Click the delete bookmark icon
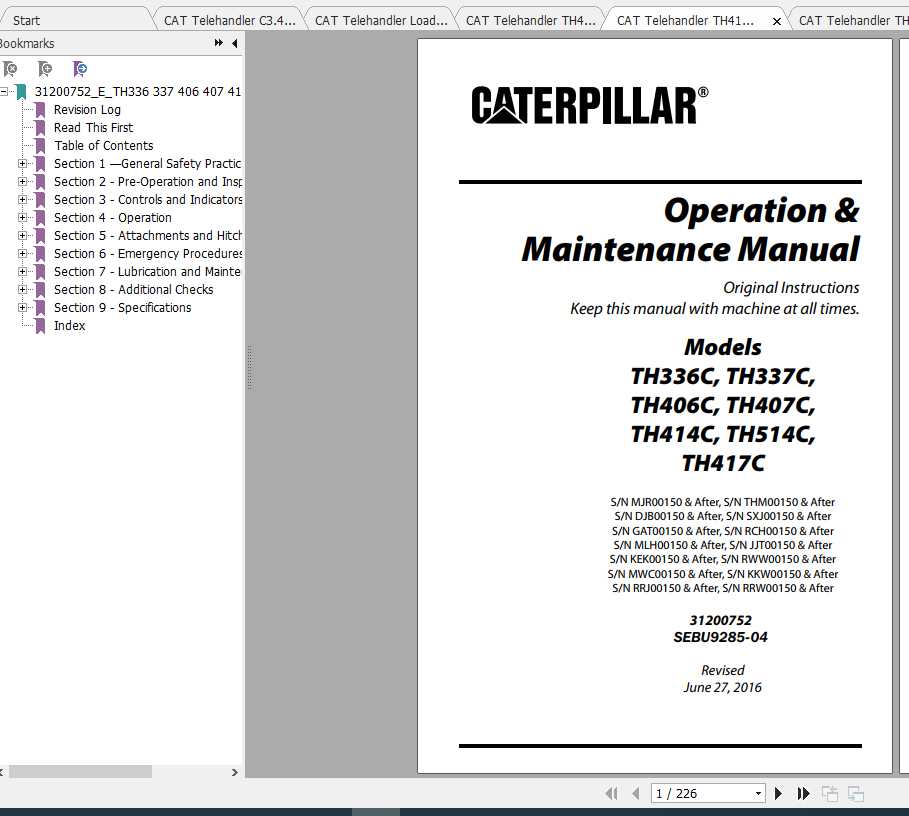Viewport: 909px width, 816px height. click(10, 68)
